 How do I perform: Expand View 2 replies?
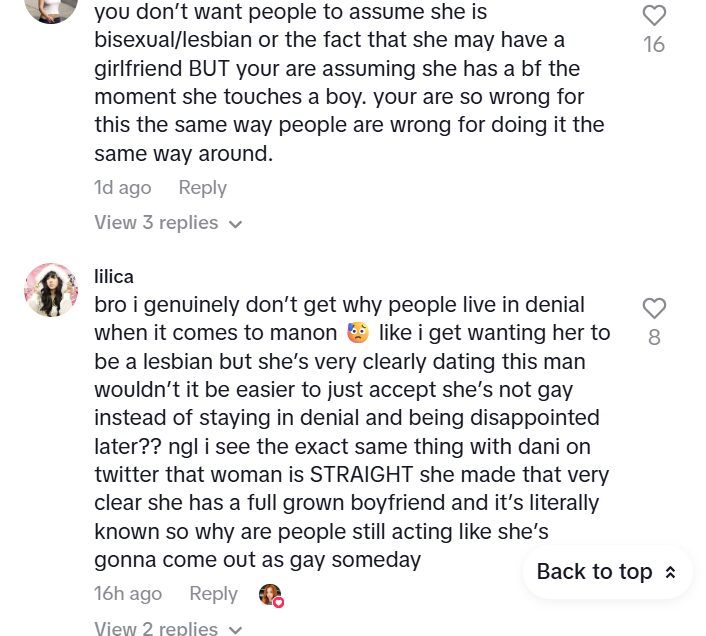point(156,628)
